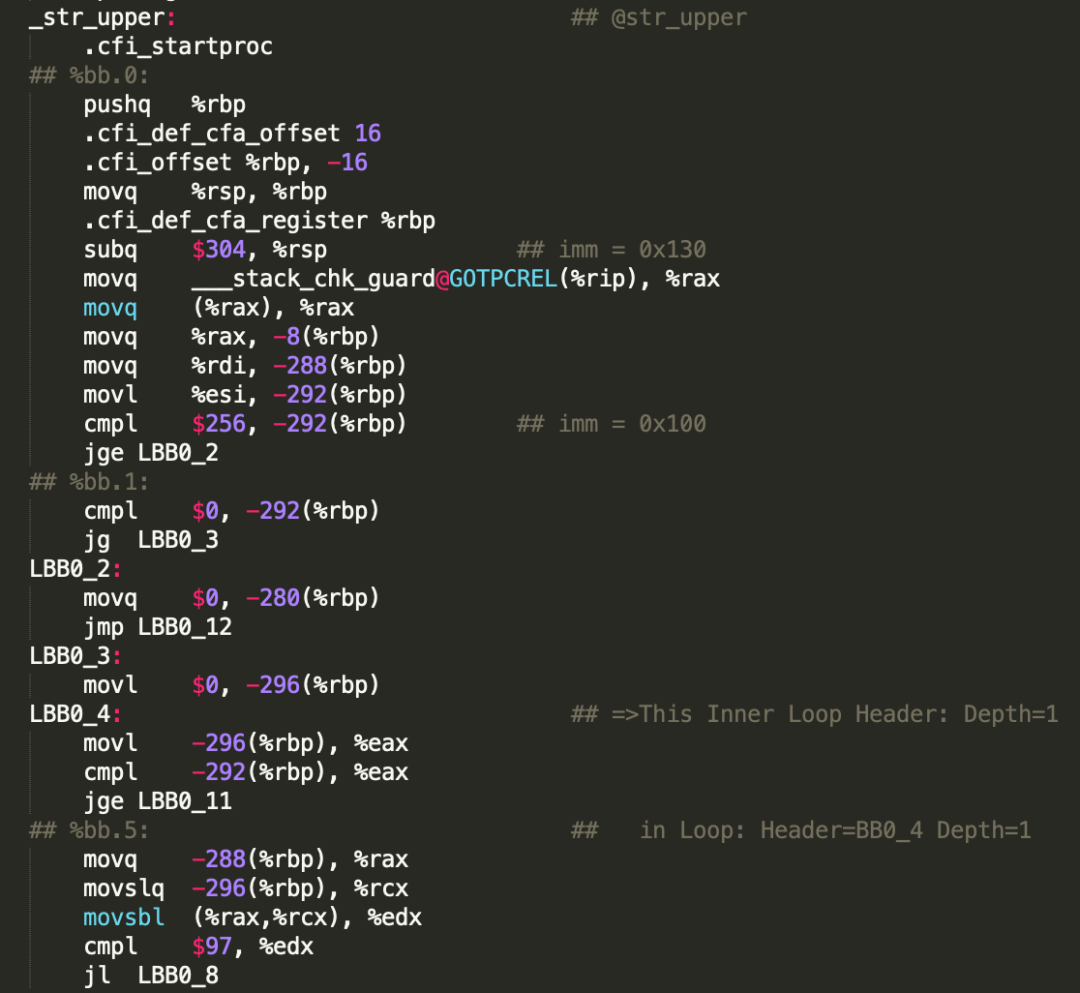Click the ## imm = 0x100 comment

tap(612, 424)
